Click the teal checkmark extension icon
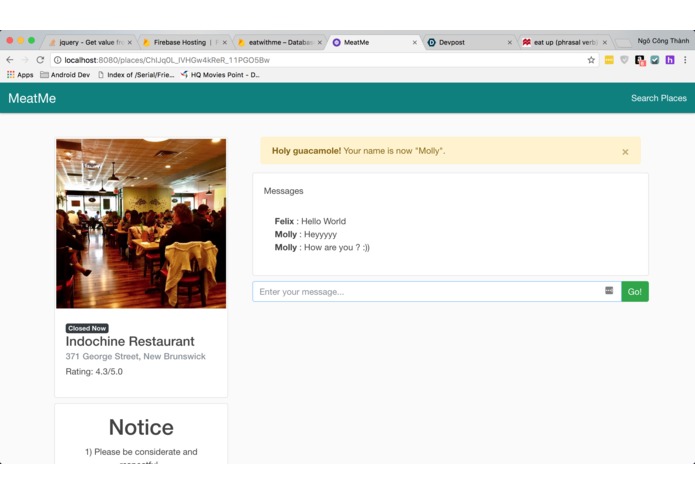This screenshot has height=494, width=695. coord(655,60)
